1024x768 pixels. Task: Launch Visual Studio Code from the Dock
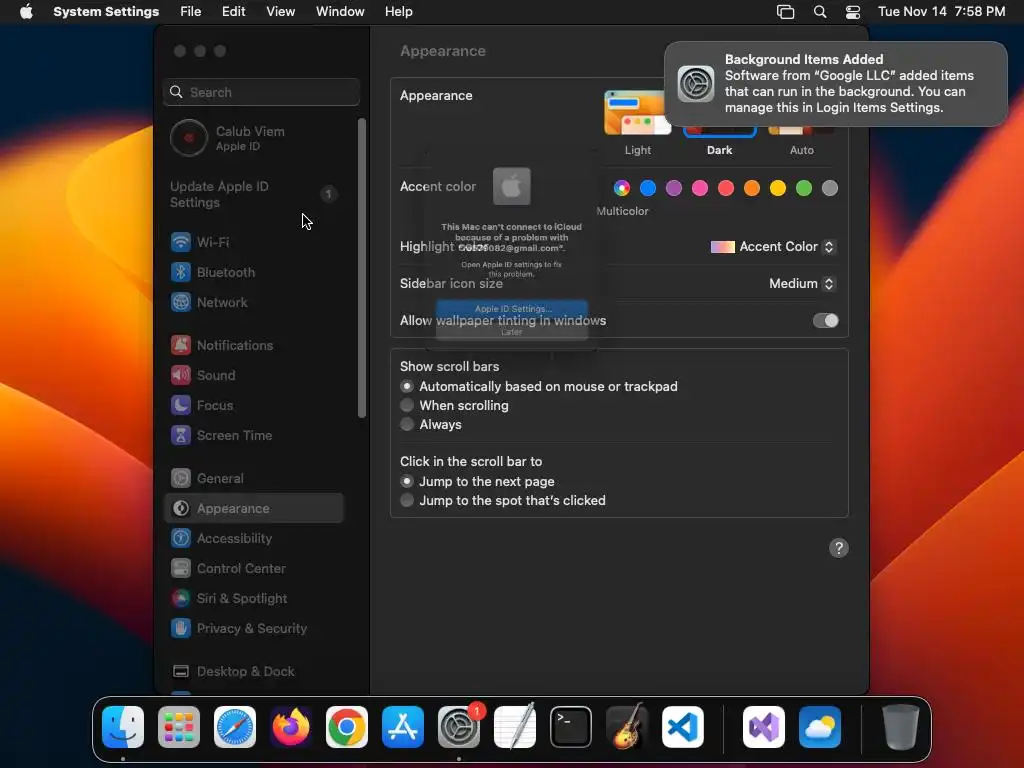pos(683,727)
